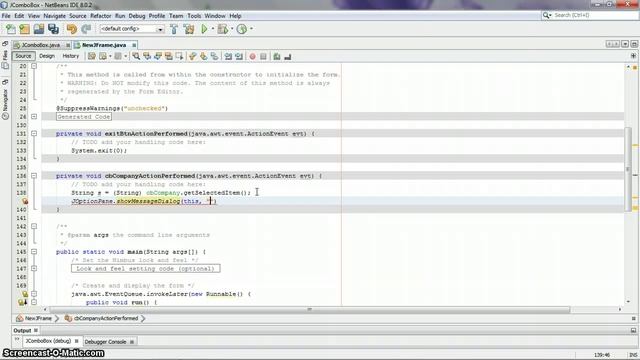Open the Forward history dropdown arrow in editor toolbar
The image size is (640, 360).
125,56
